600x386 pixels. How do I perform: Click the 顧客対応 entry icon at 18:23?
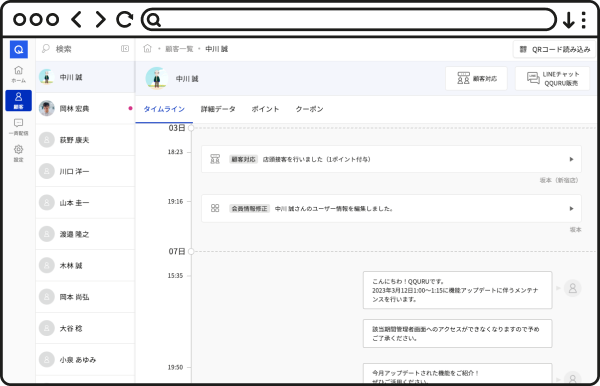pyautogui.click(x=215, y=159)
